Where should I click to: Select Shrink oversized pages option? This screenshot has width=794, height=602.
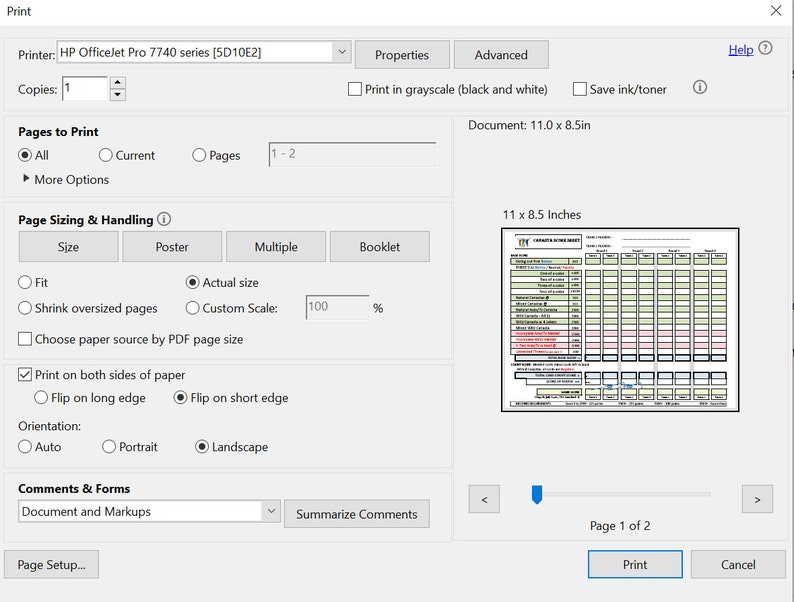click(25, 308)
